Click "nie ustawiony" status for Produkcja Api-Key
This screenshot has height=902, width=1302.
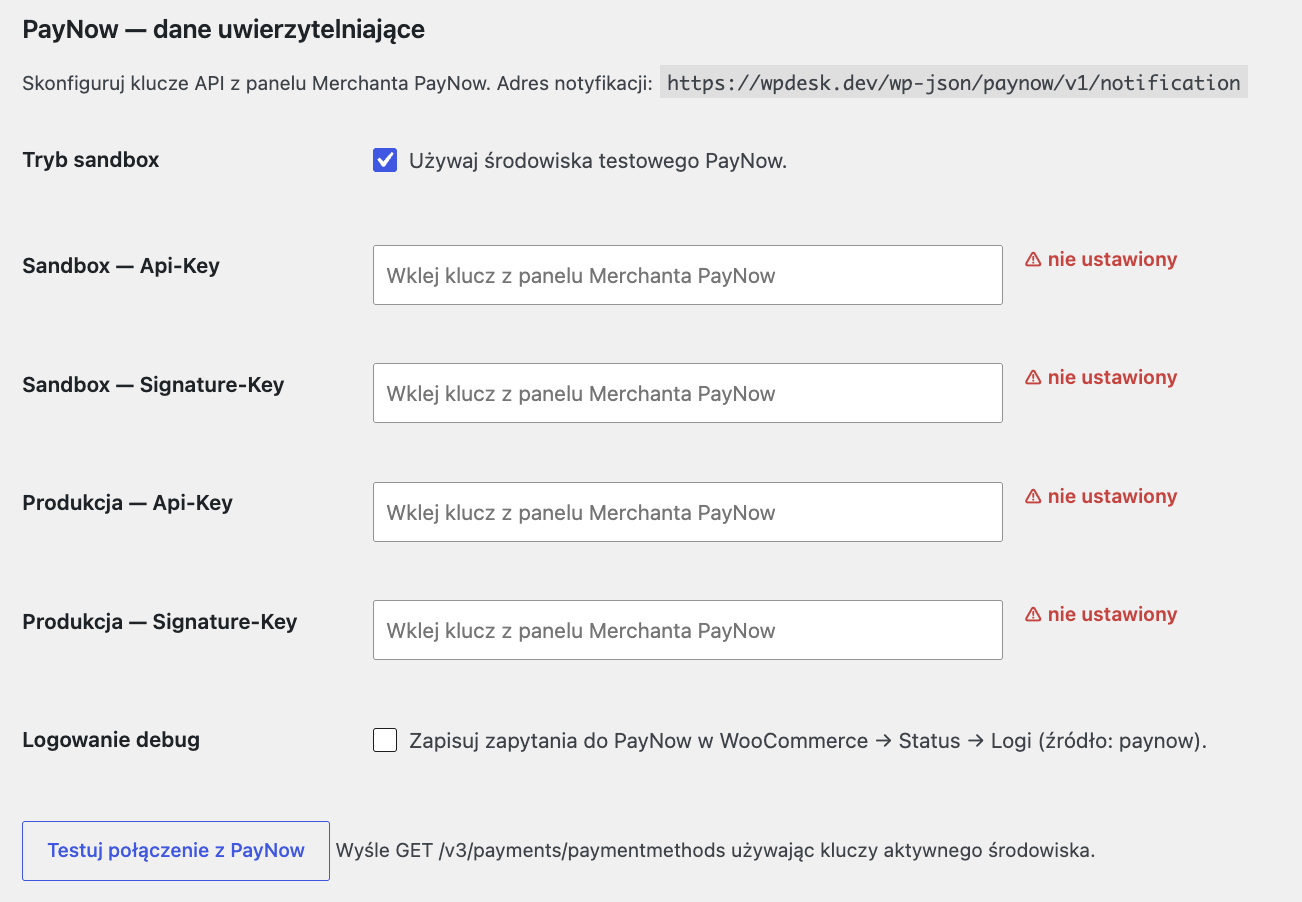coord(1112,497)
